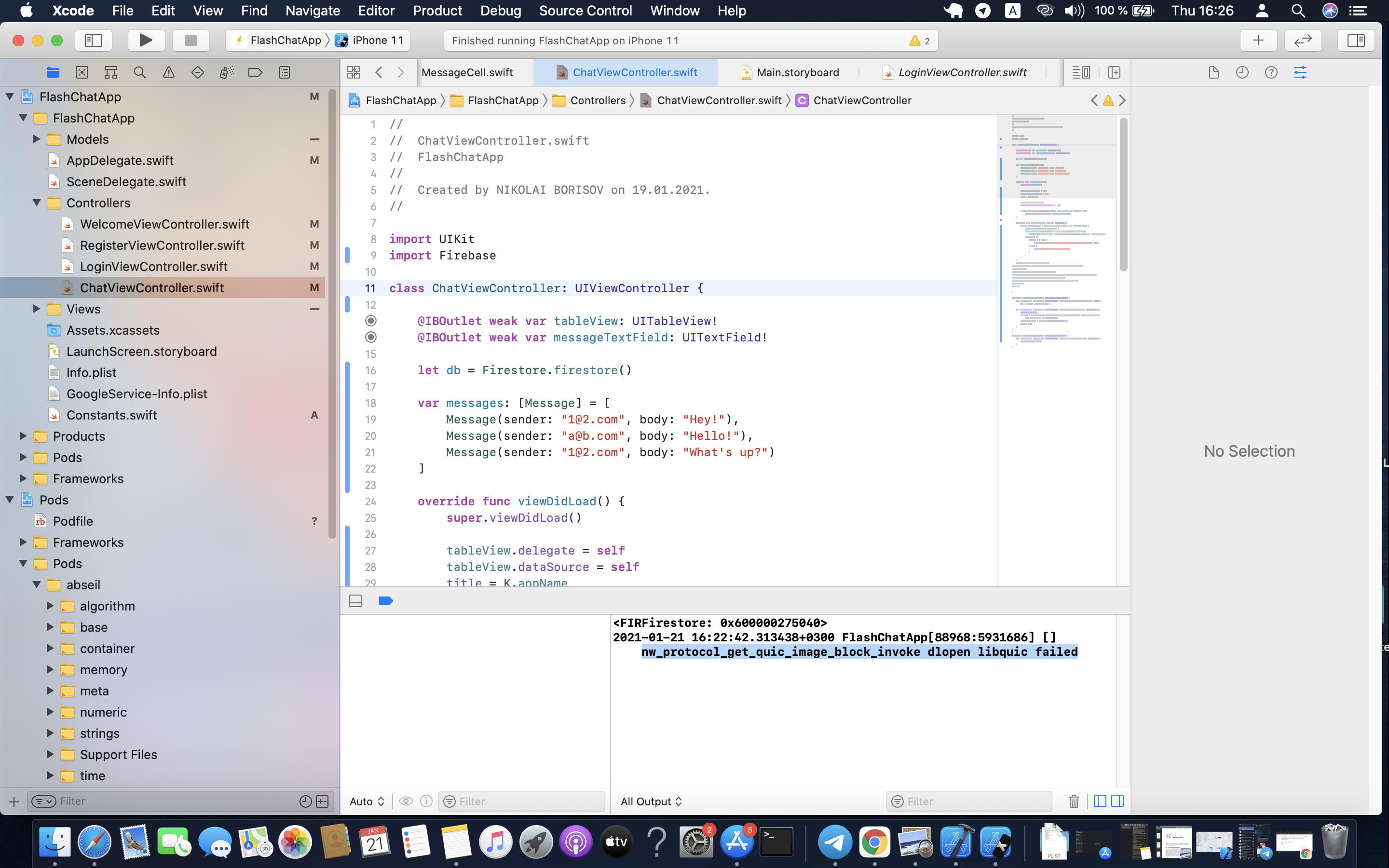Toggle the console pane

pyautogui.click(x=1117, y=801)
